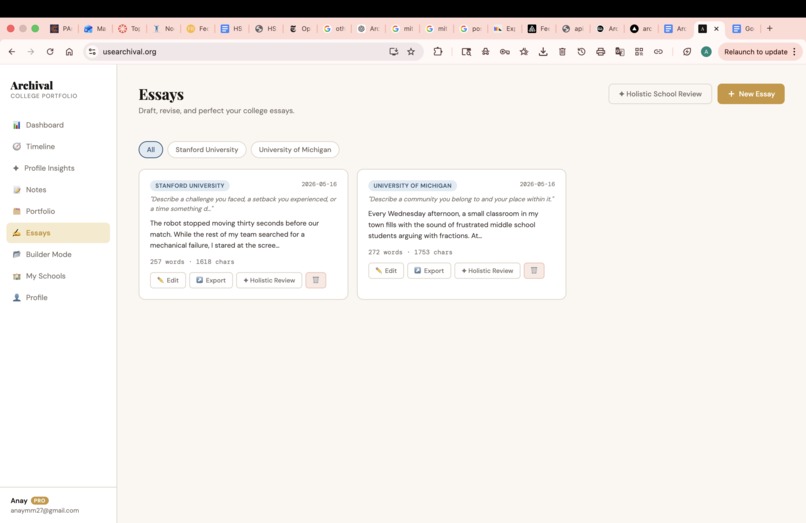Edit the University of Michigan essay
Viewport: 806px width, 523px height.
pos(386,270)
